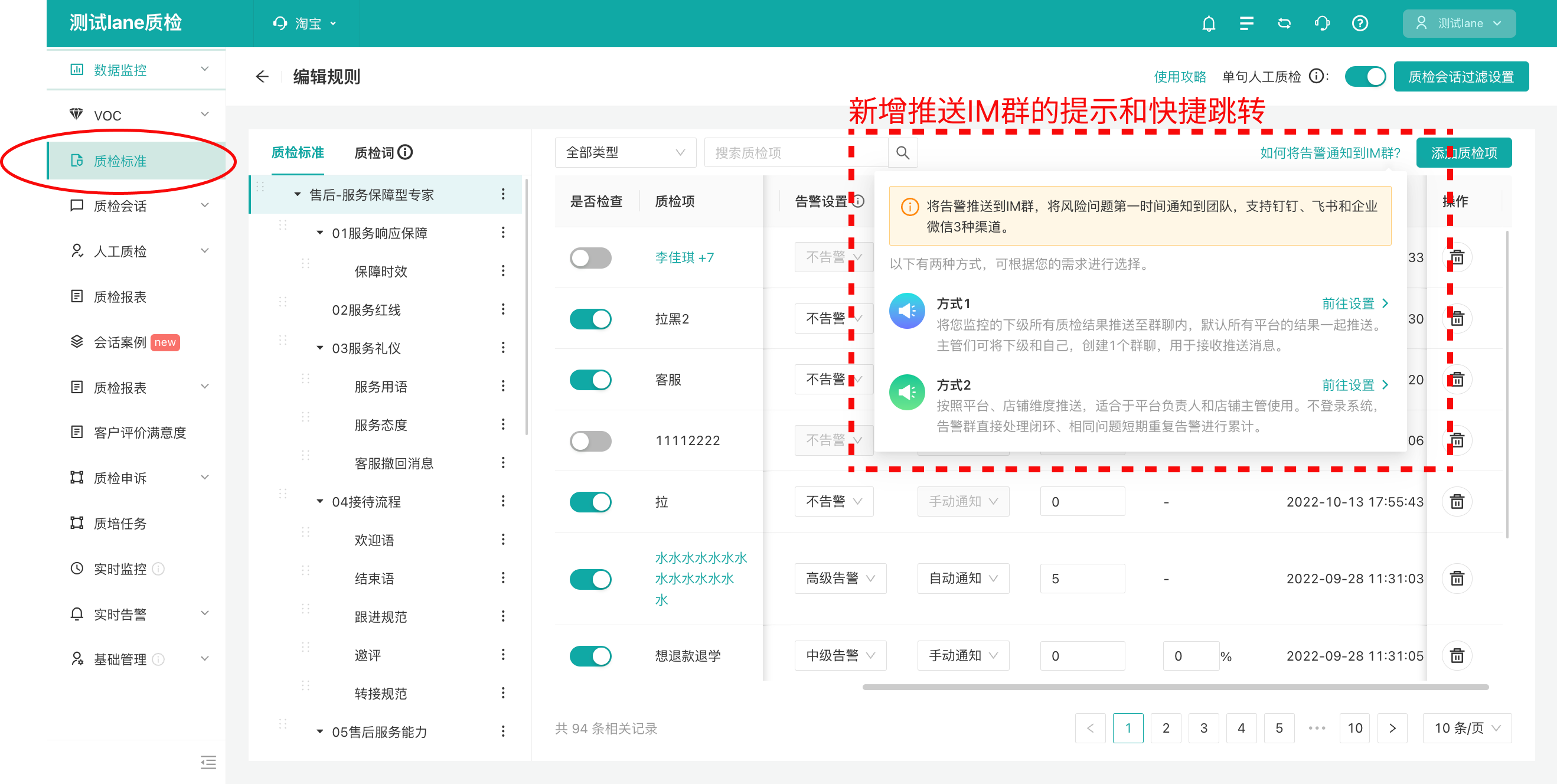The width and height of the screenshot is (1557, 784).
Task: Open more menu for 欢迎语
Action: [x=503, y=540]
